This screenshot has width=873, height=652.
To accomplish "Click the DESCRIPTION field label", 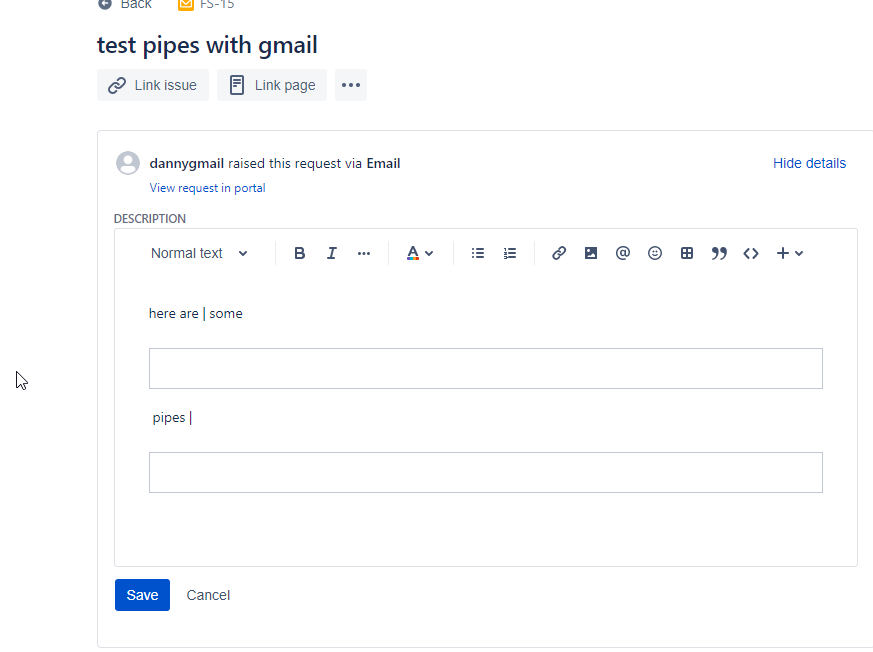I will pyautogui.click(x=150, y=219).
